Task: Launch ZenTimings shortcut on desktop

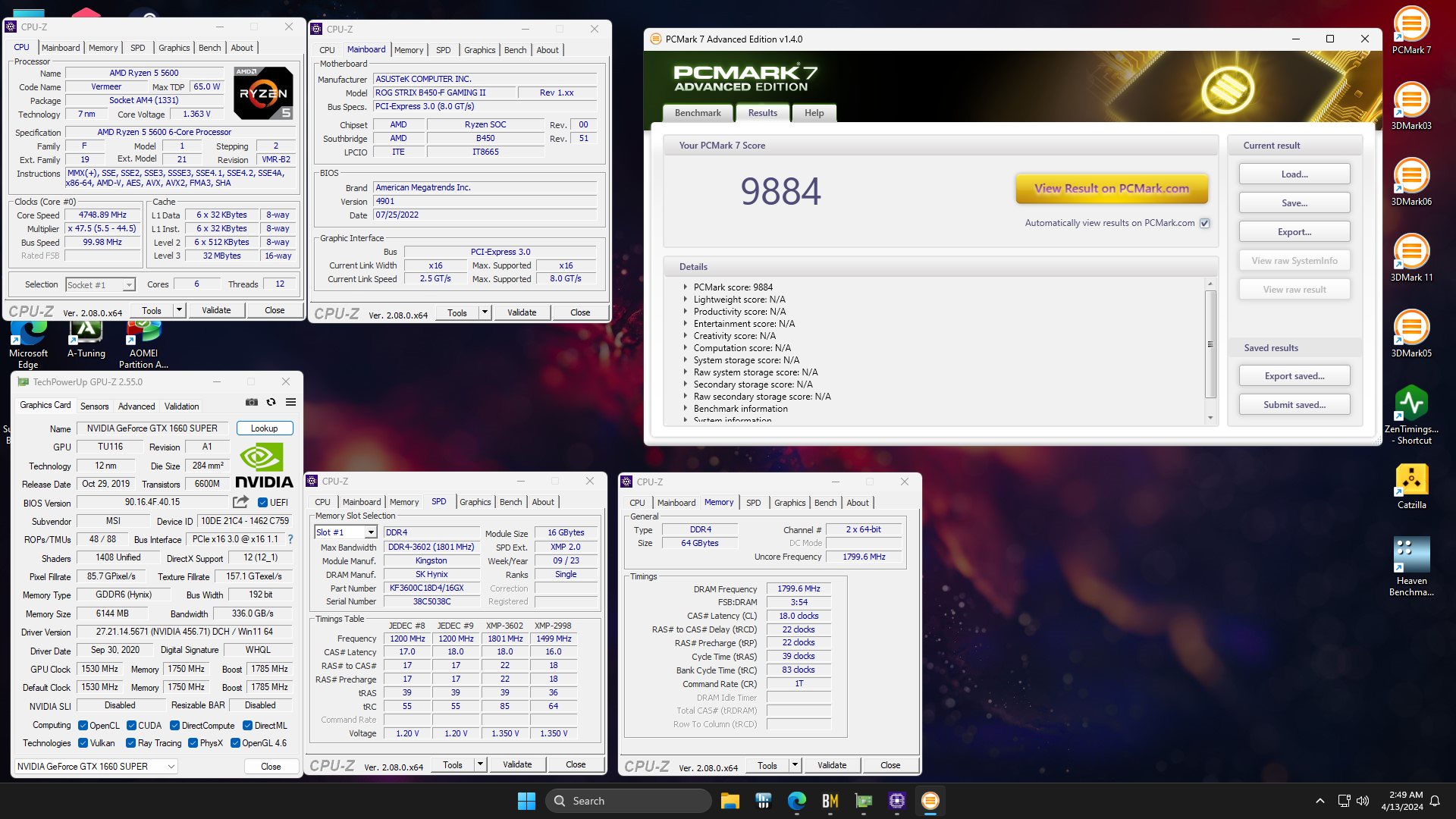Action: tap(1411, 415)
